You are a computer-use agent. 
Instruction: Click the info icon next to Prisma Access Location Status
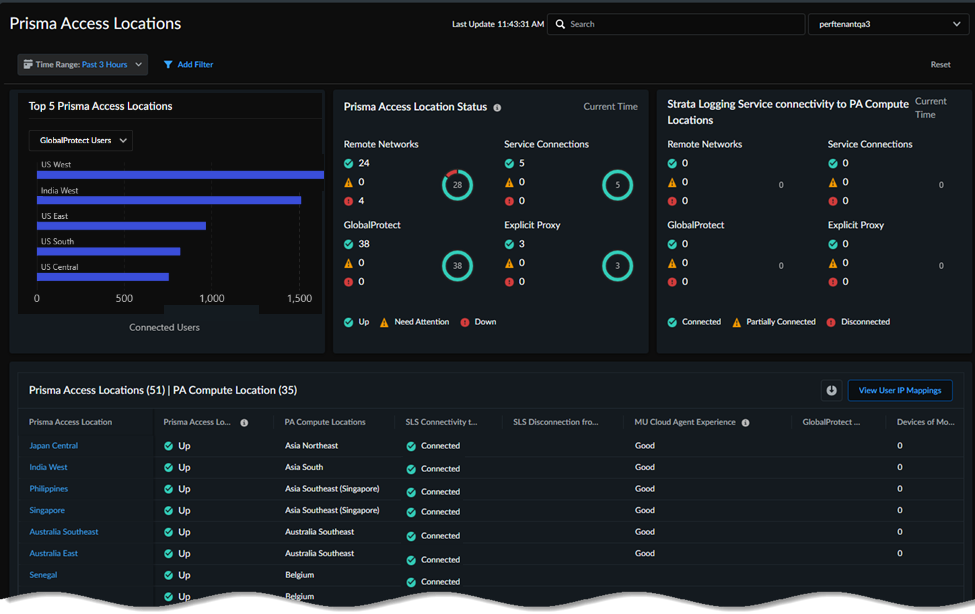(497, 108)
